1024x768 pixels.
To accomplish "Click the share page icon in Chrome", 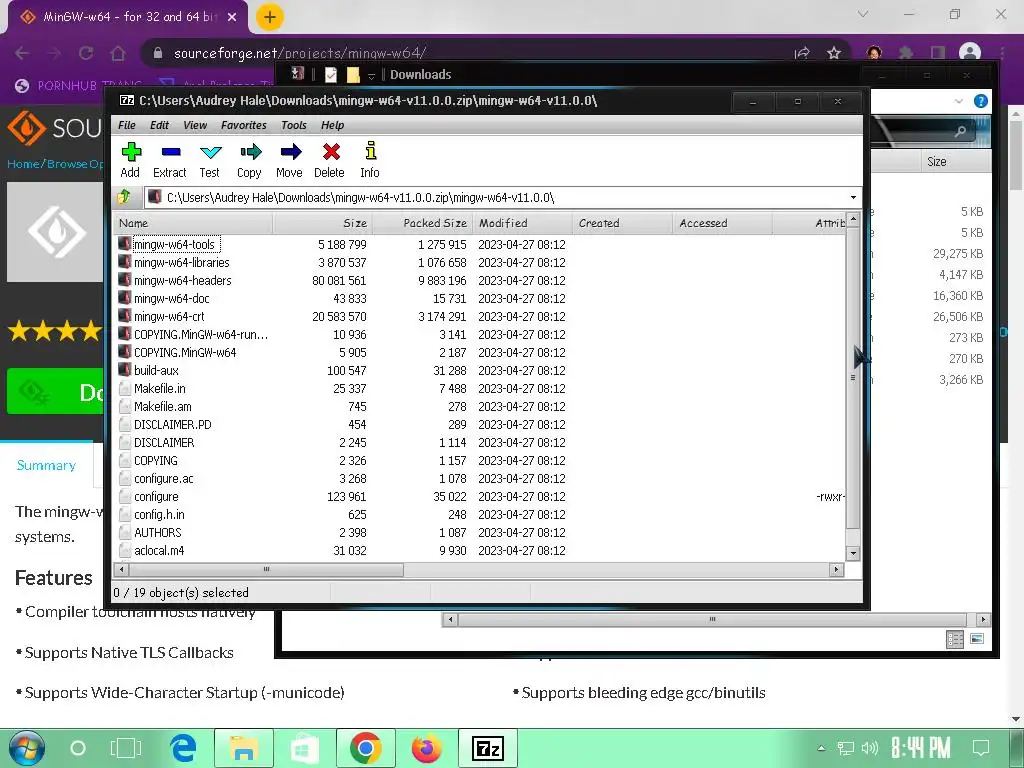I will tap(803, 53).
